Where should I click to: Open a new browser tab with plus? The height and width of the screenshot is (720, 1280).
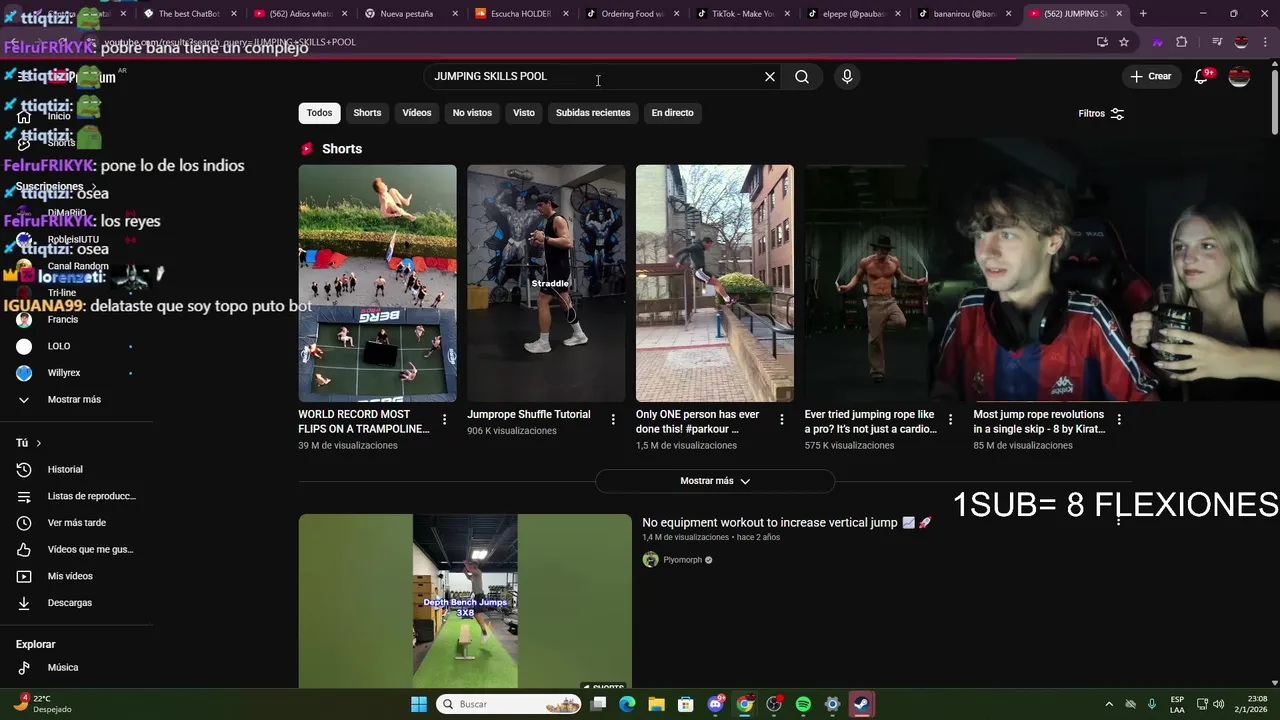tap(1143, 14)
